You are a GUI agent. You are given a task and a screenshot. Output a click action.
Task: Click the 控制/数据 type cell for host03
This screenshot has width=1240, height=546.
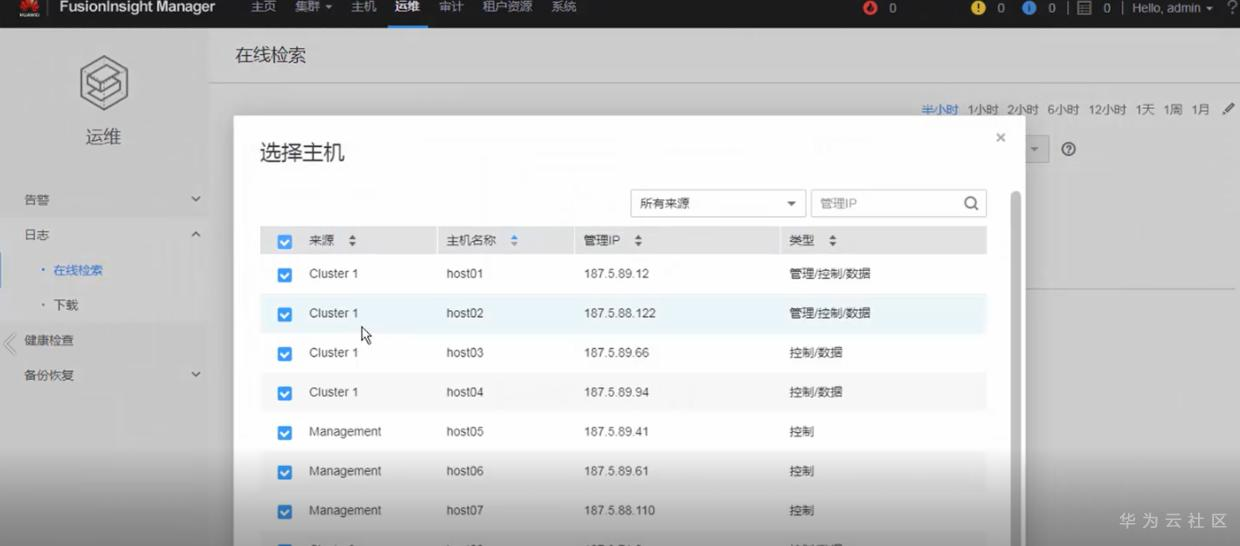coord(816,353)
